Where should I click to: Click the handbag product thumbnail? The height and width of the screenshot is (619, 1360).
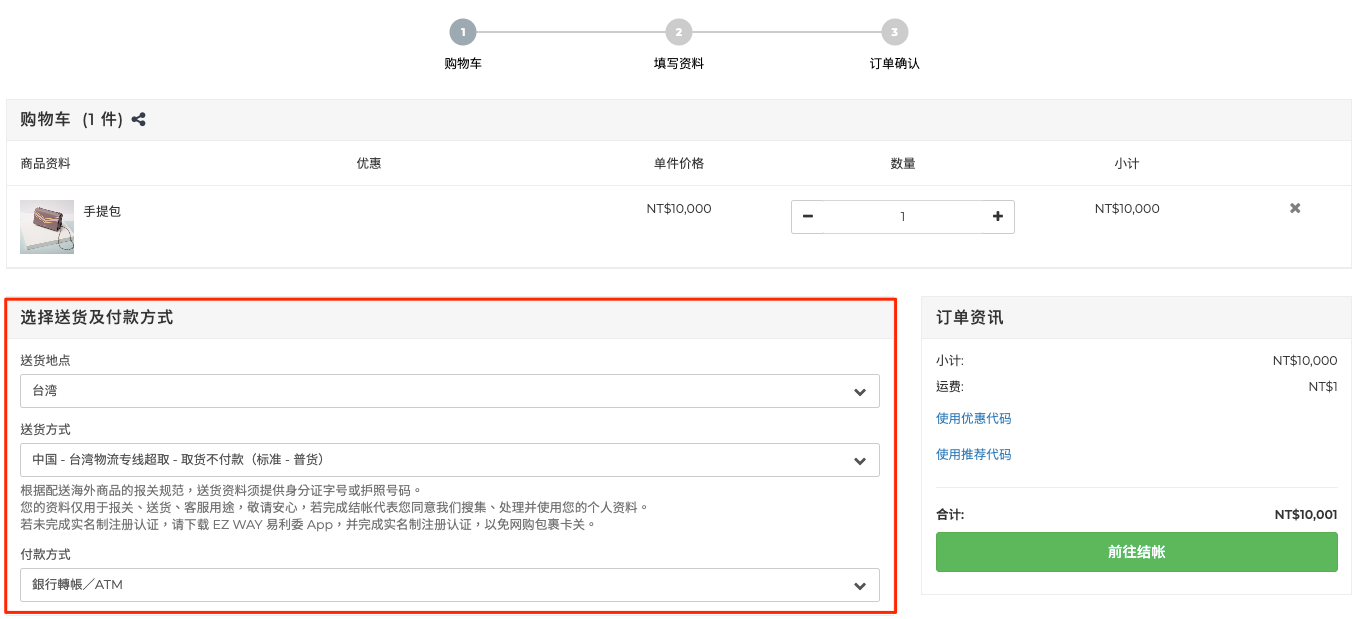pos(47,227)
